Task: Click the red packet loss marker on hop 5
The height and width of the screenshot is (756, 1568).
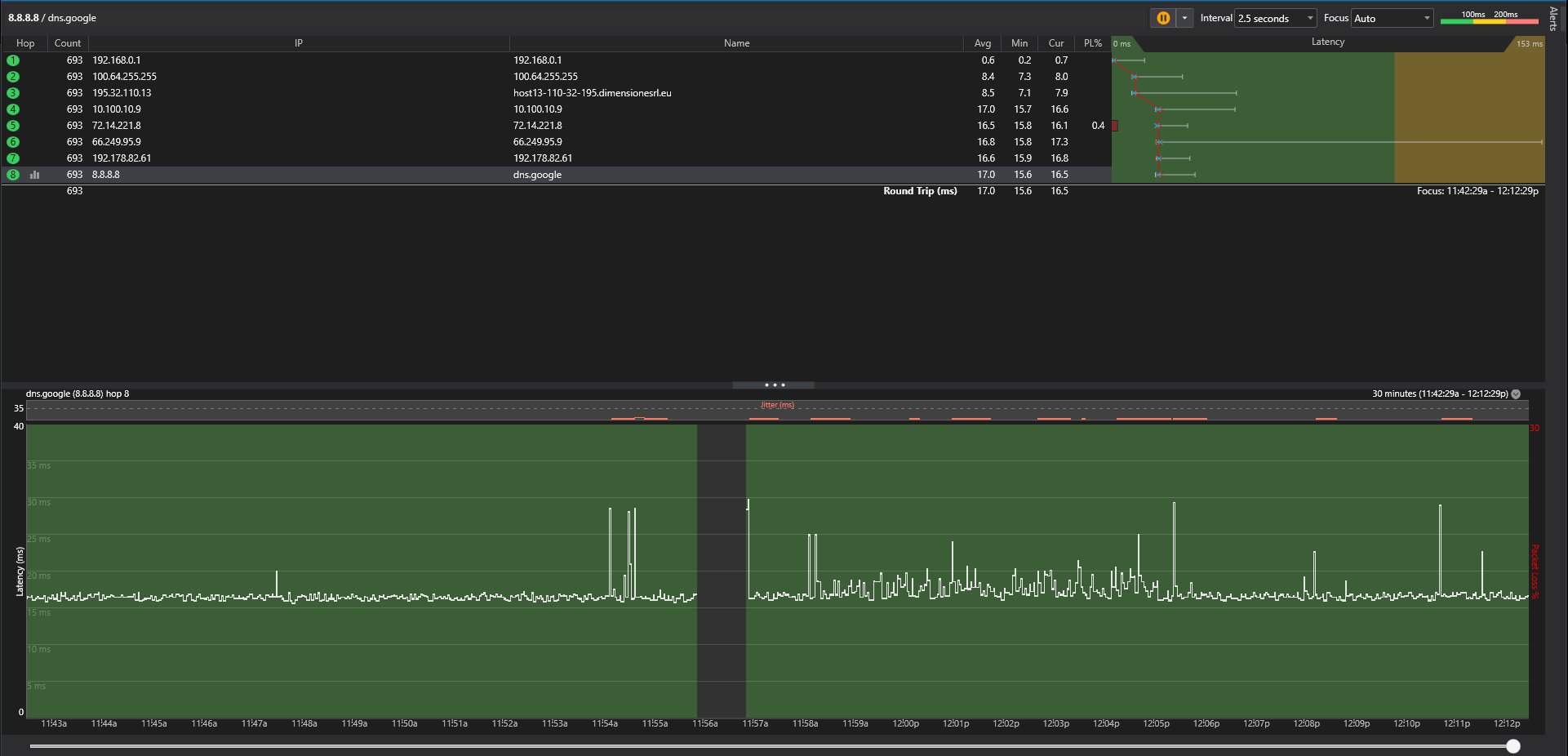Action: 1115,126
